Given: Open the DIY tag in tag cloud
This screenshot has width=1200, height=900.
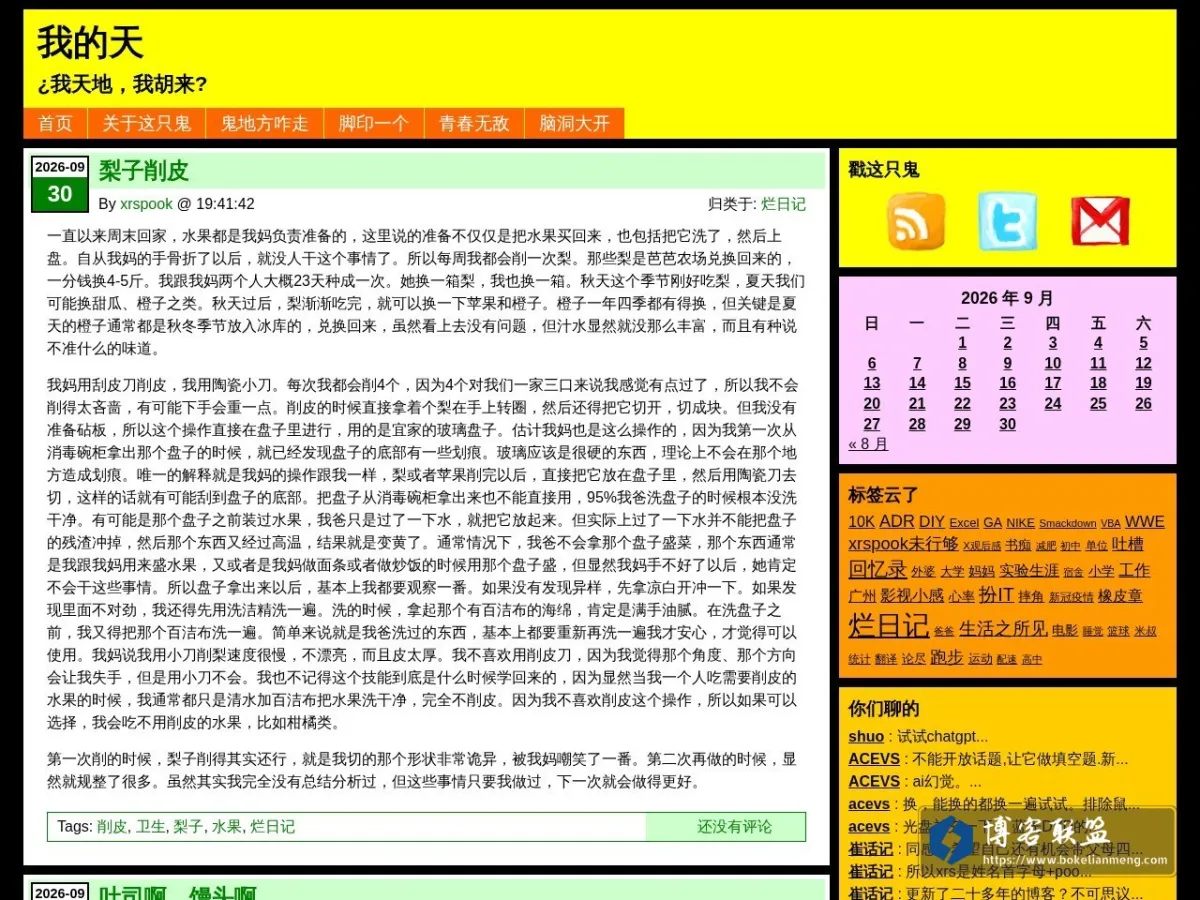Looking at the screenshot, I should pyautogui.click(x=932, y=521).
